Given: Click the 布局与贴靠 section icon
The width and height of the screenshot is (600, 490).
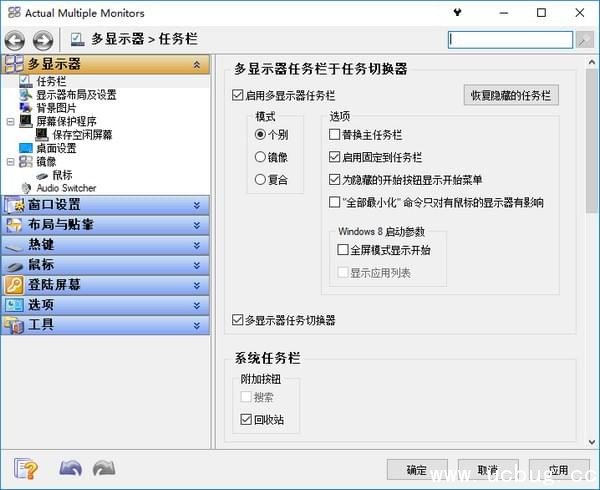Looking at the screenshot, I should click(x=14, y=225).
